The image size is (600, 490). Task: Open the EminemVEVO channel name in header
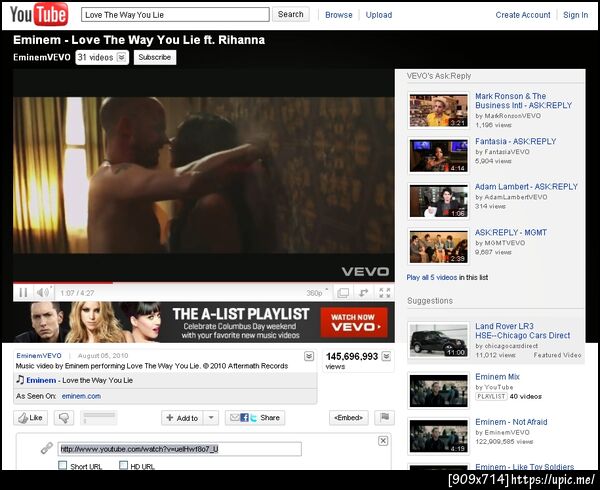(42, 57)
